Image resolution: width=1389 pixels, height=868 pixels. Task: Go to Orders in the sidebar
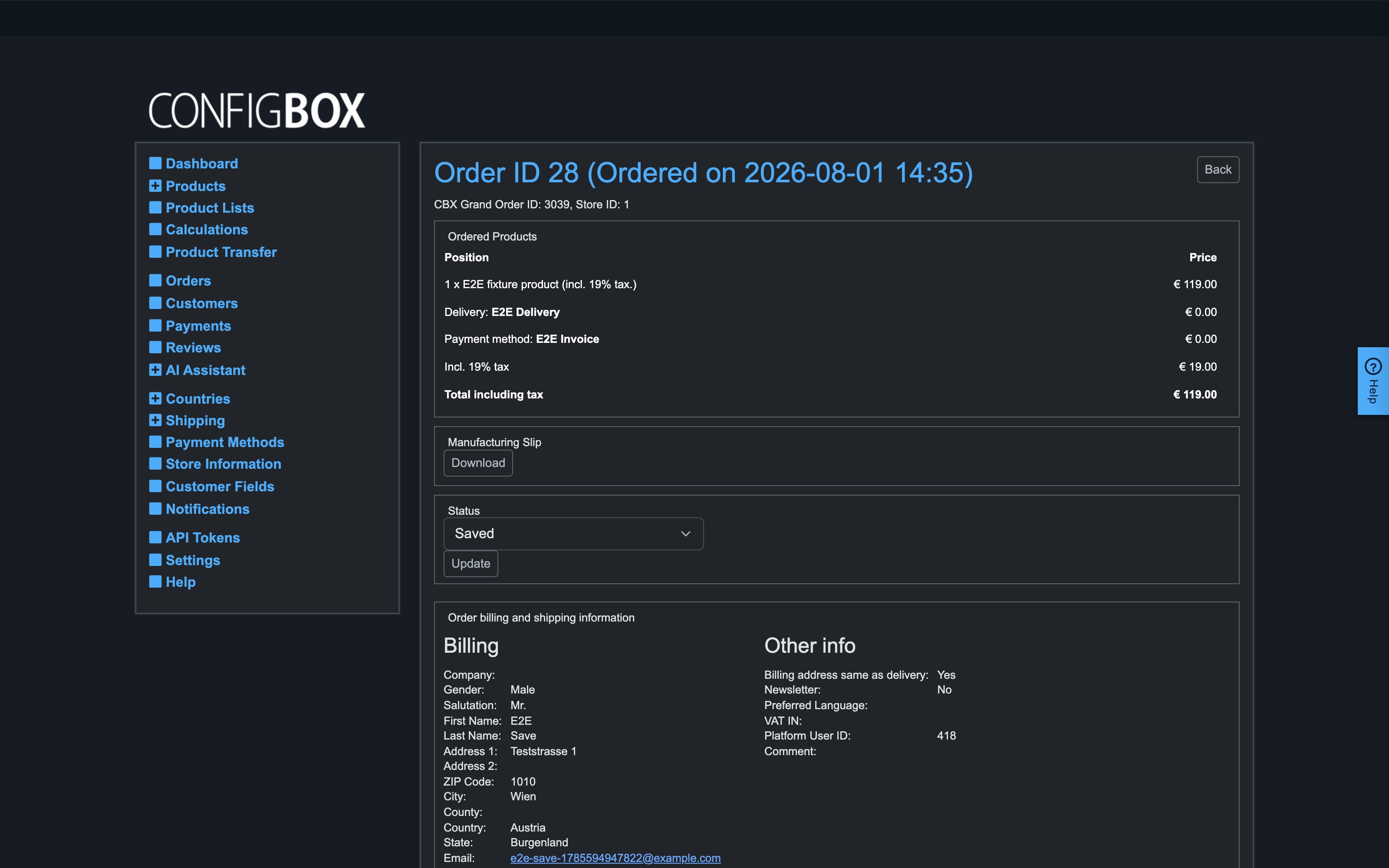coord(188,281)
